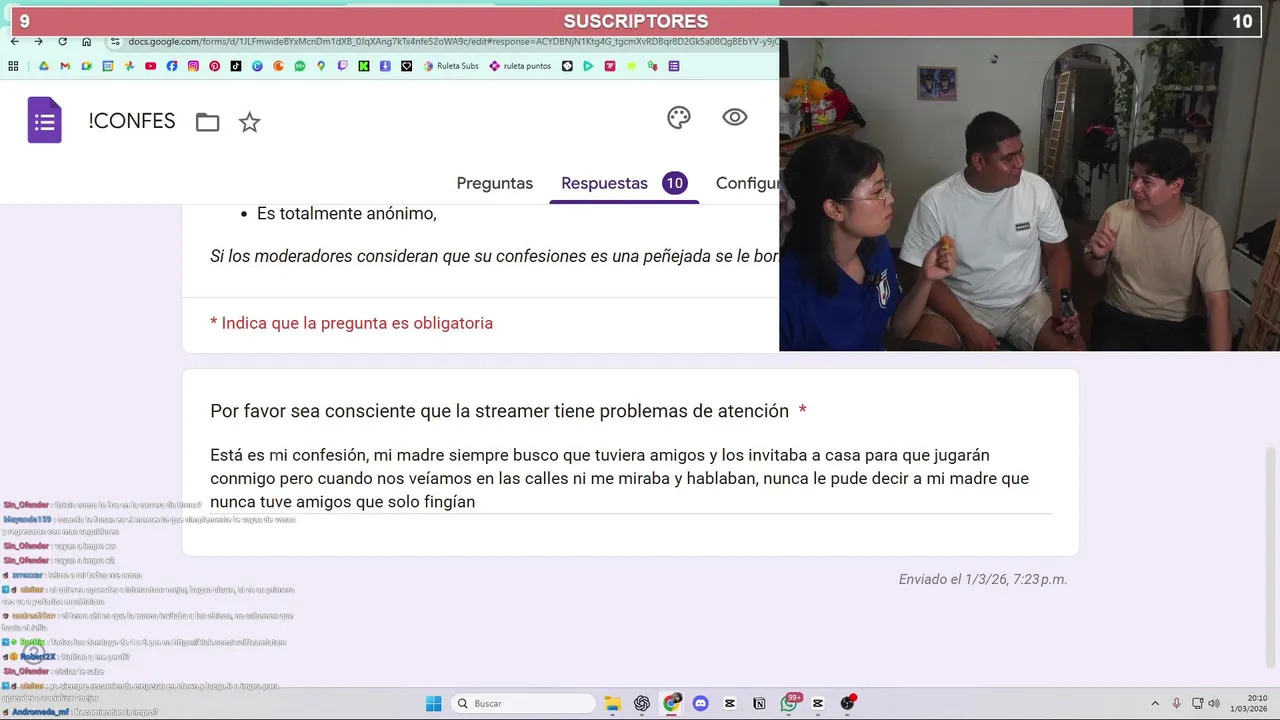Open the TikTok bookmark
1280x720 pixels.
[x=236, y=66]
